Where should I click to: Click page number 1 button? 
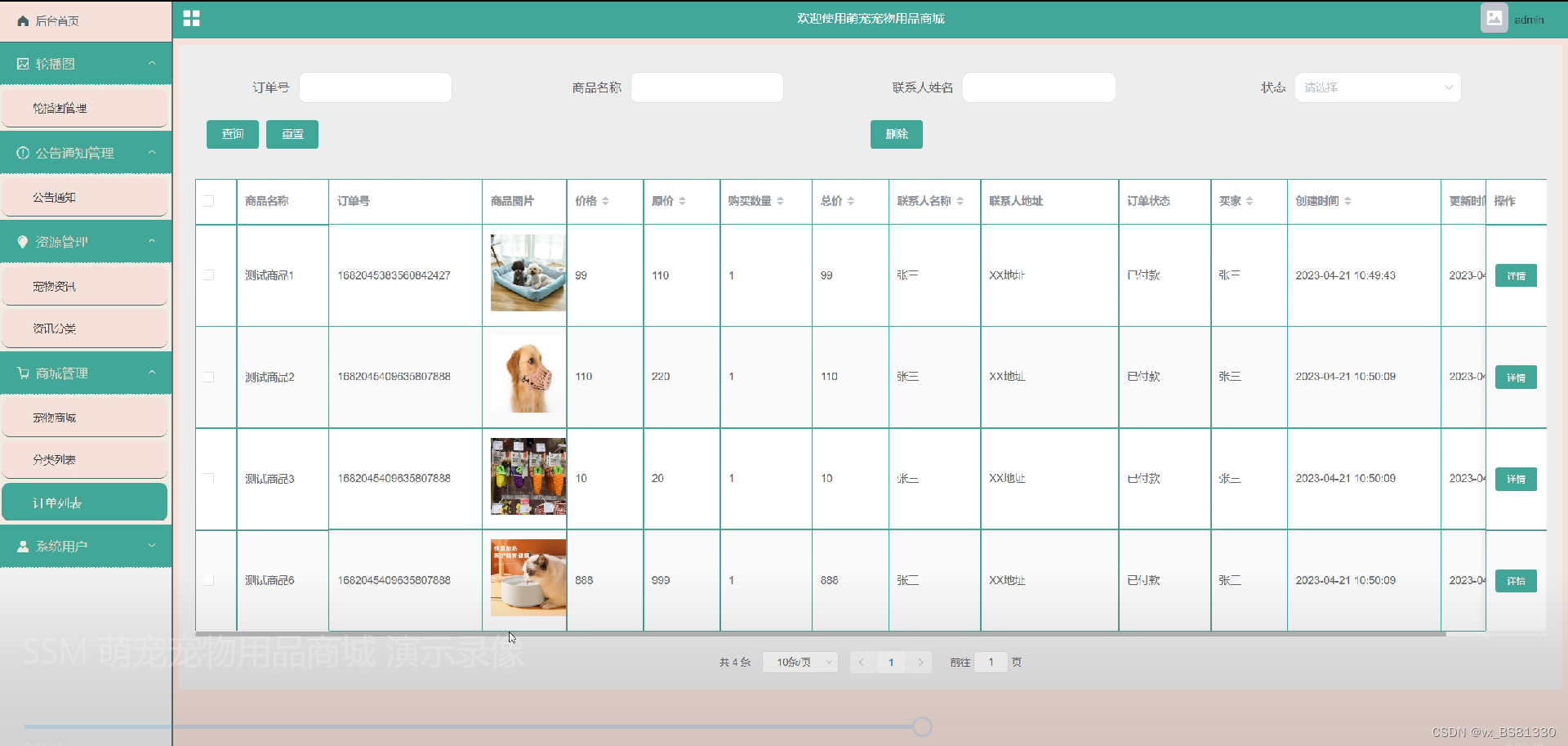click(x=891, y=663)
